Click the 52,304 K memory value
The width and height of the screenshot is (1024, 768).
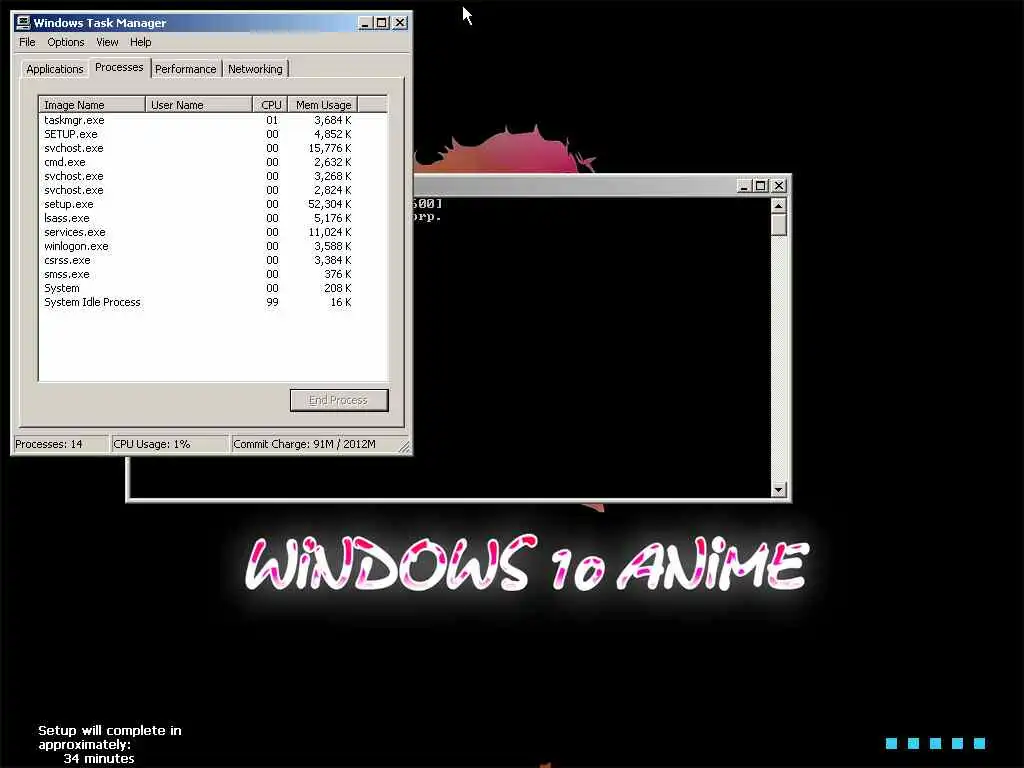[x=330, y=204]
